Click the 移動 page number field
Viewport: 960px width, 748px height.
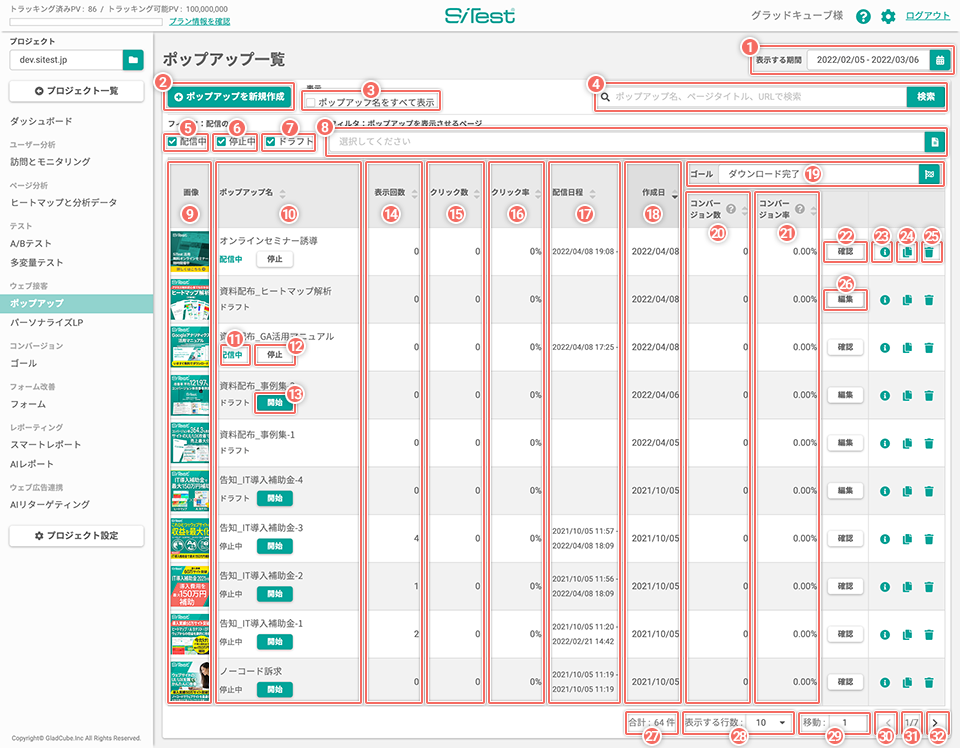coord(850,723)
